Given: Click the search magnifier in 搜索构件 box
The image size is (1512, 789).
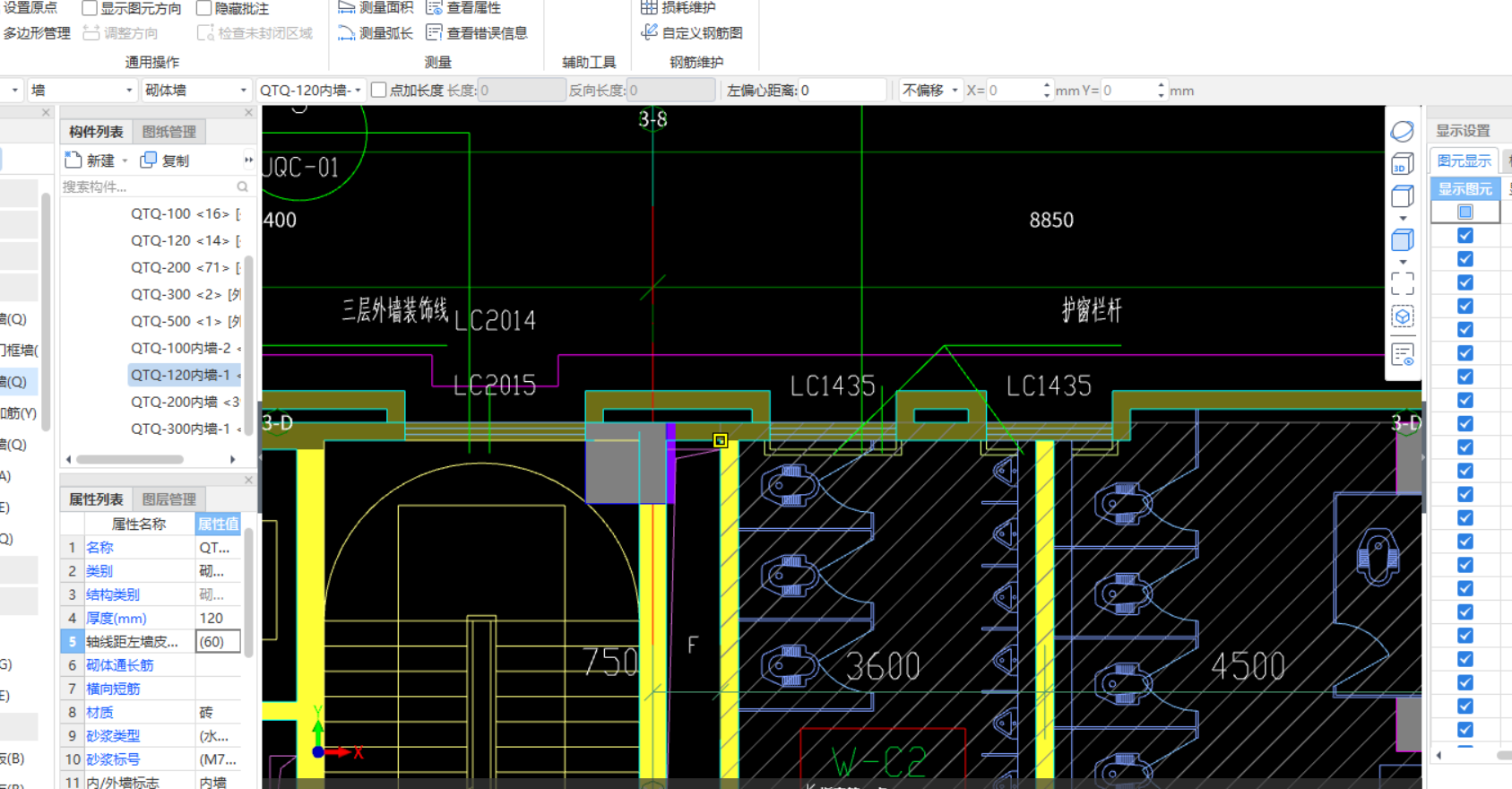Looking at the screenshot, I should point(242,186).
